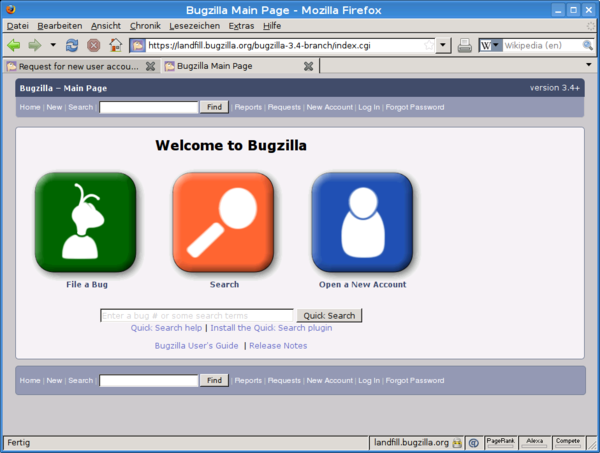
Task: Click Reports in the top navigation bar
Action: (x=248, y=107)
